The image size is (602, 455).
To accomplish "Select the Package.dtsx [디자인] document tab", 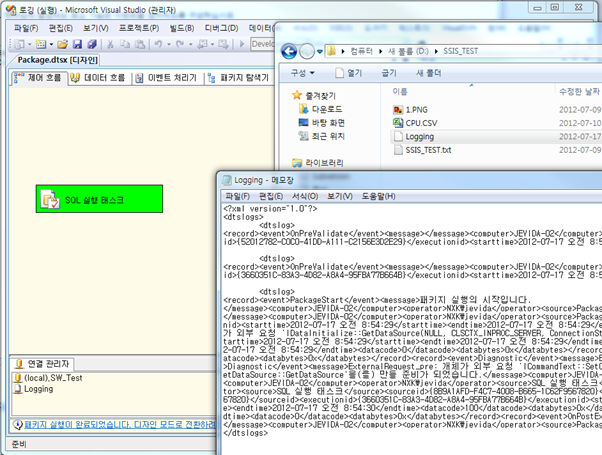I will 57,60.
